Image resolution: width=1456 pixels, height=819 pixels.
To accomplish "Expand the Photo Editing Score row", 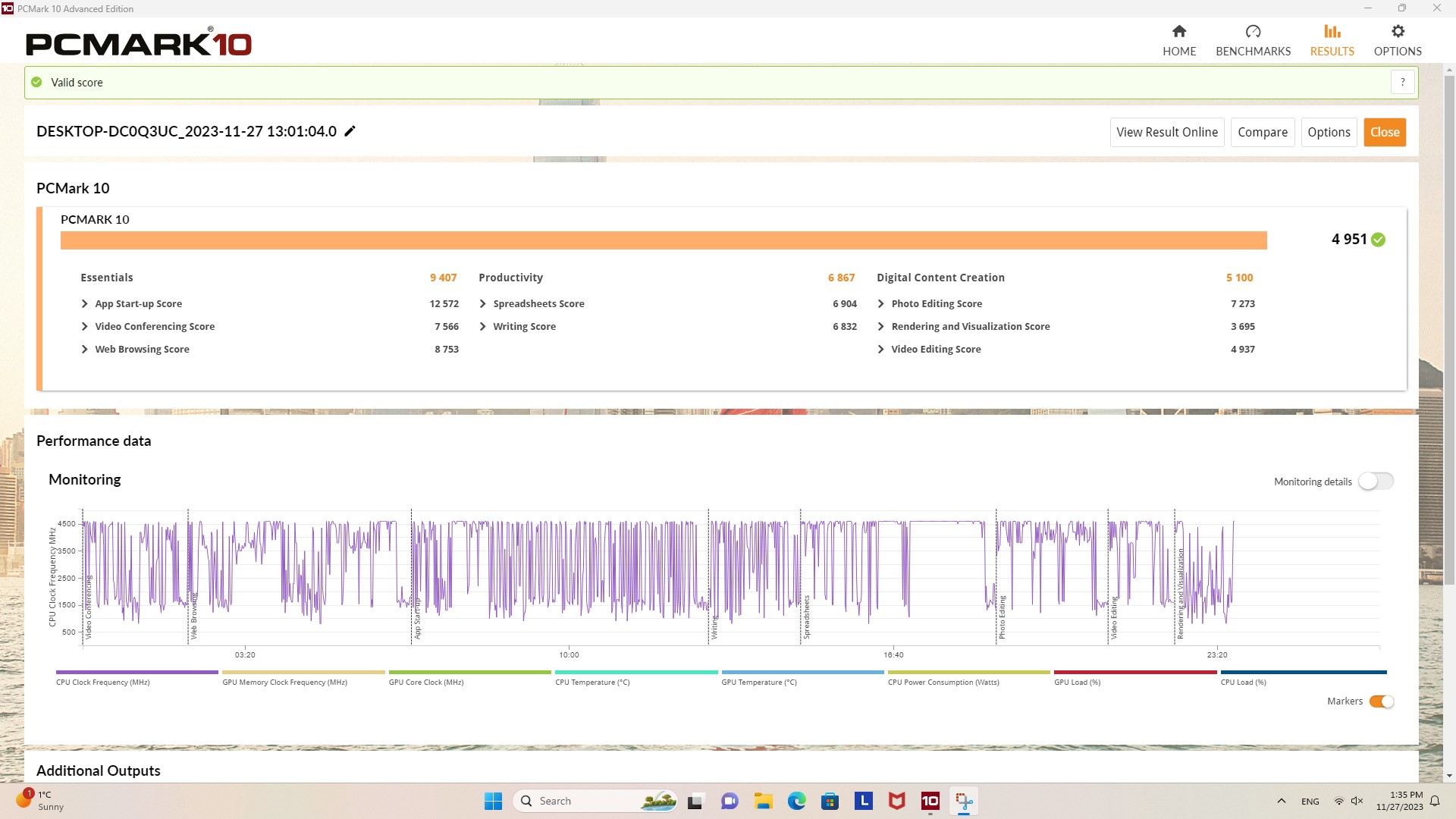I will 880,304.
